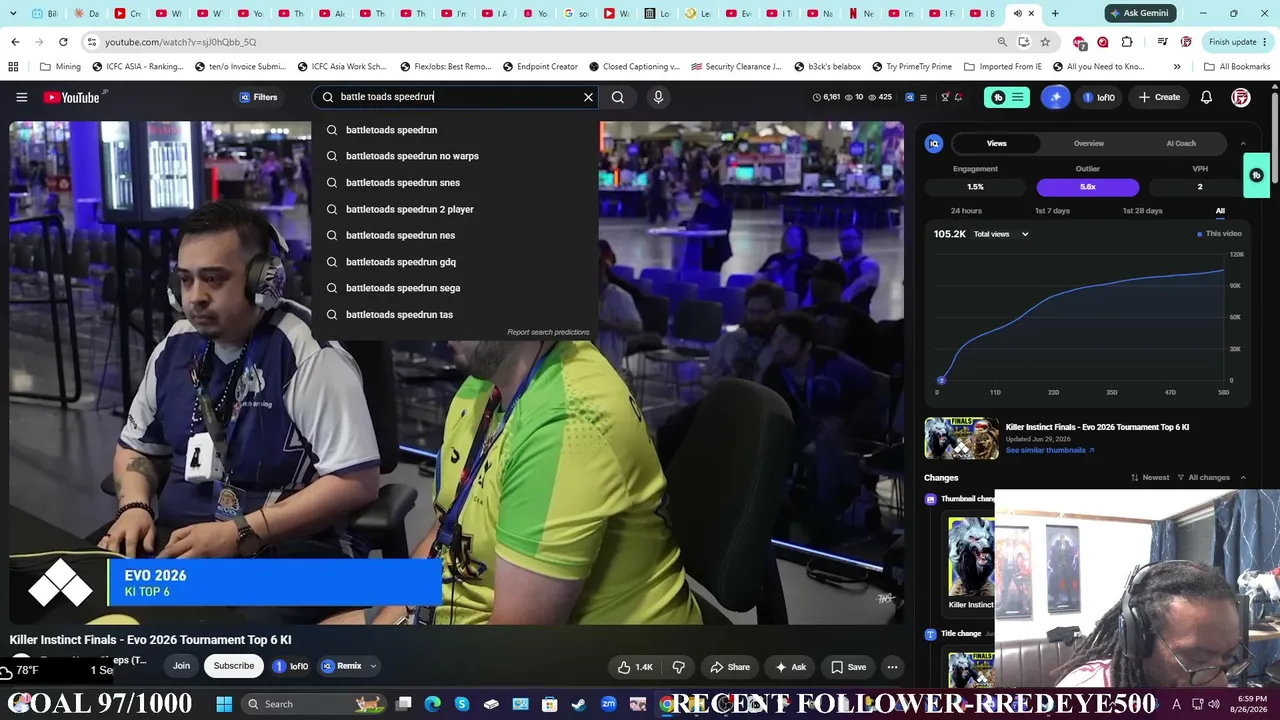Screen dimensions: 1280x720
Task: Select the All time range
Action: coord(1220,211)
